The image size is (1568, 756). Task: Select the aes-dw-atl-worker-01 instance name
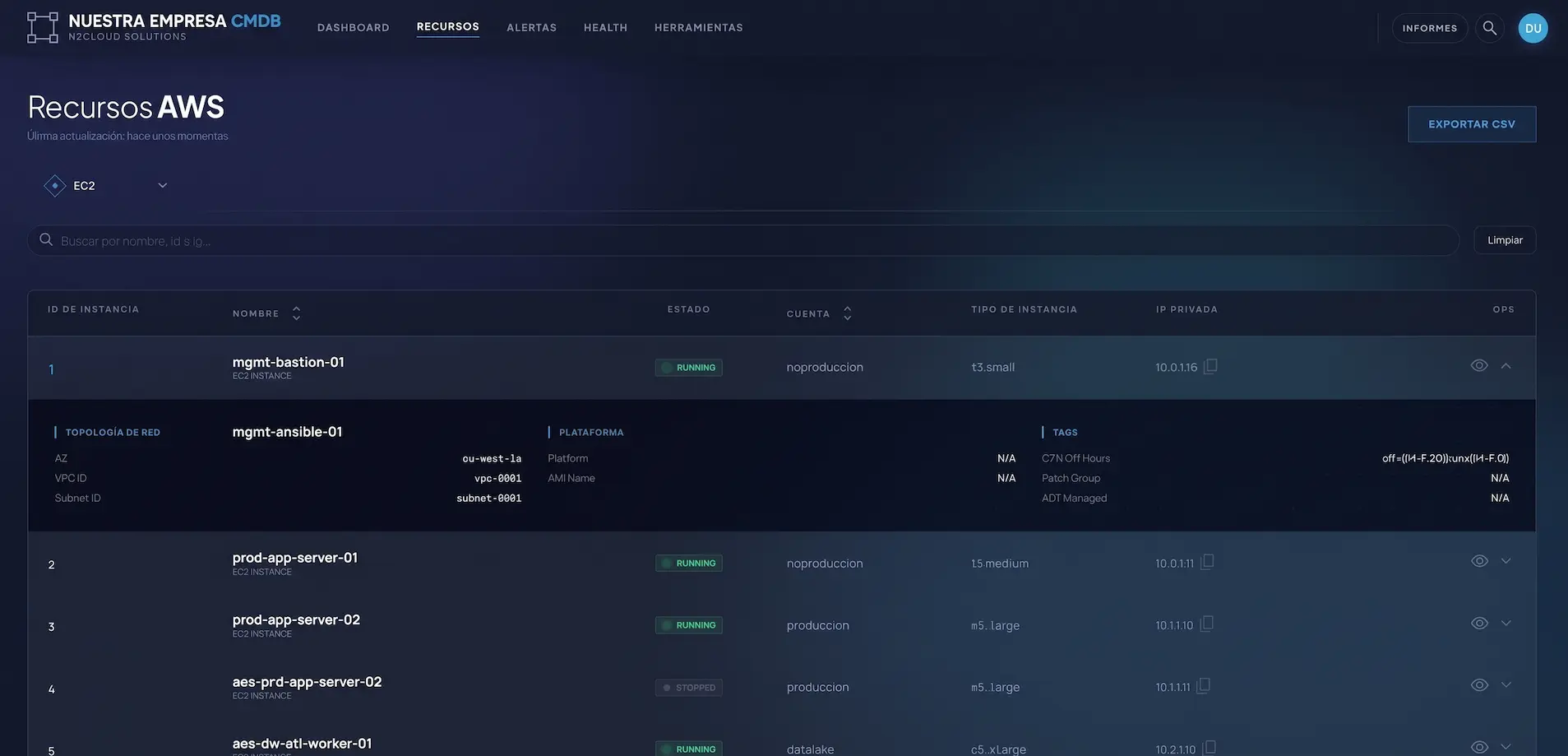[x=302, y=744]
